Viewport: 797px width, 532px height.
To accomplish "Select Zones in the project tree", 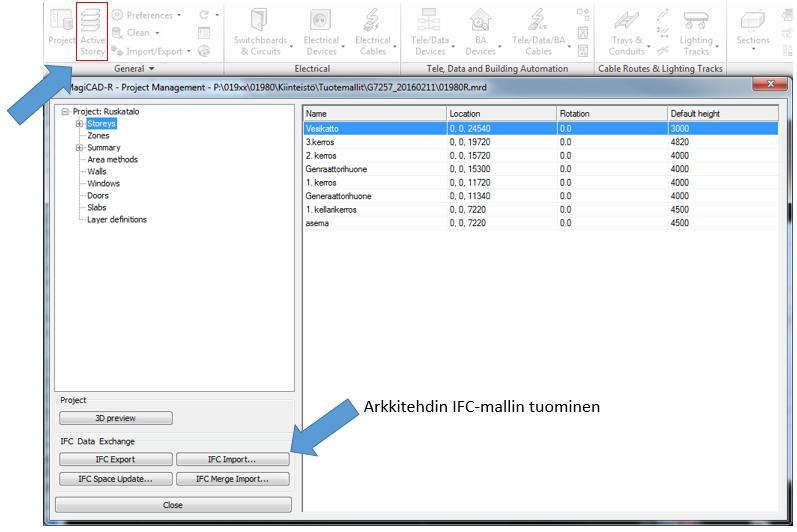I will 98,136.
